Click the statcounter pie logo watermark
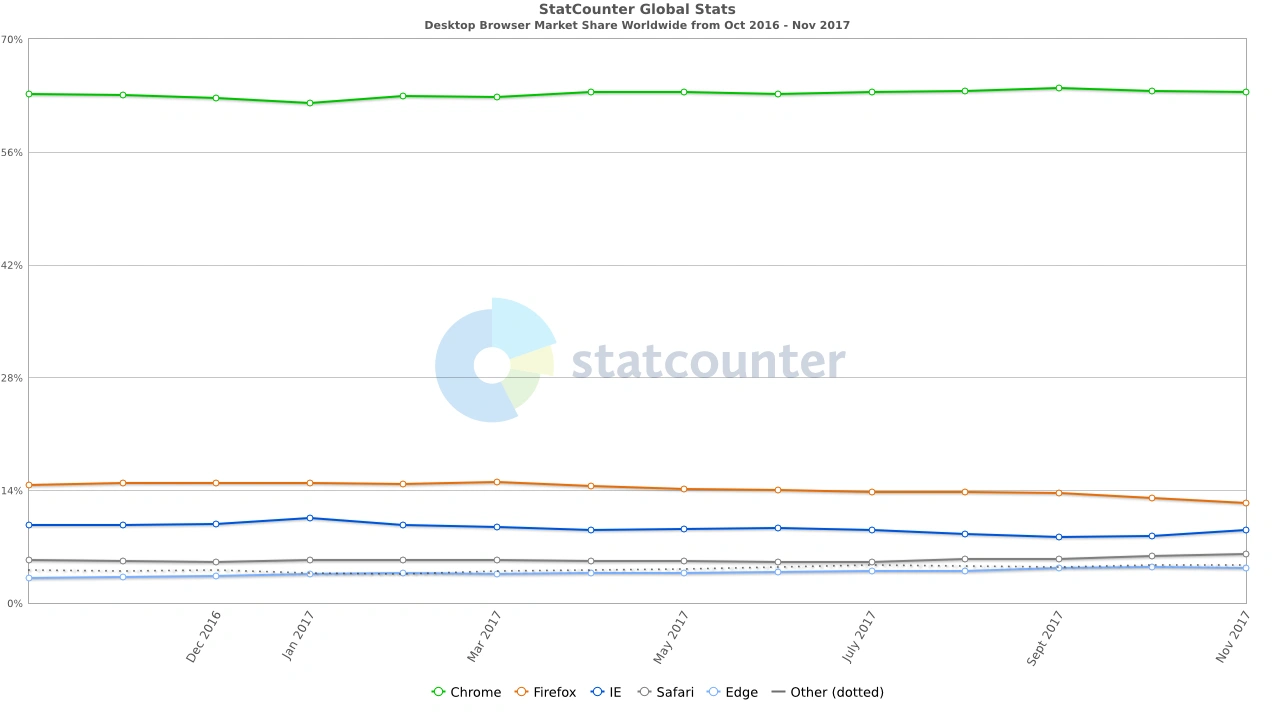The width and height of the screenshot is (1280, 720). tap(495, 360)
